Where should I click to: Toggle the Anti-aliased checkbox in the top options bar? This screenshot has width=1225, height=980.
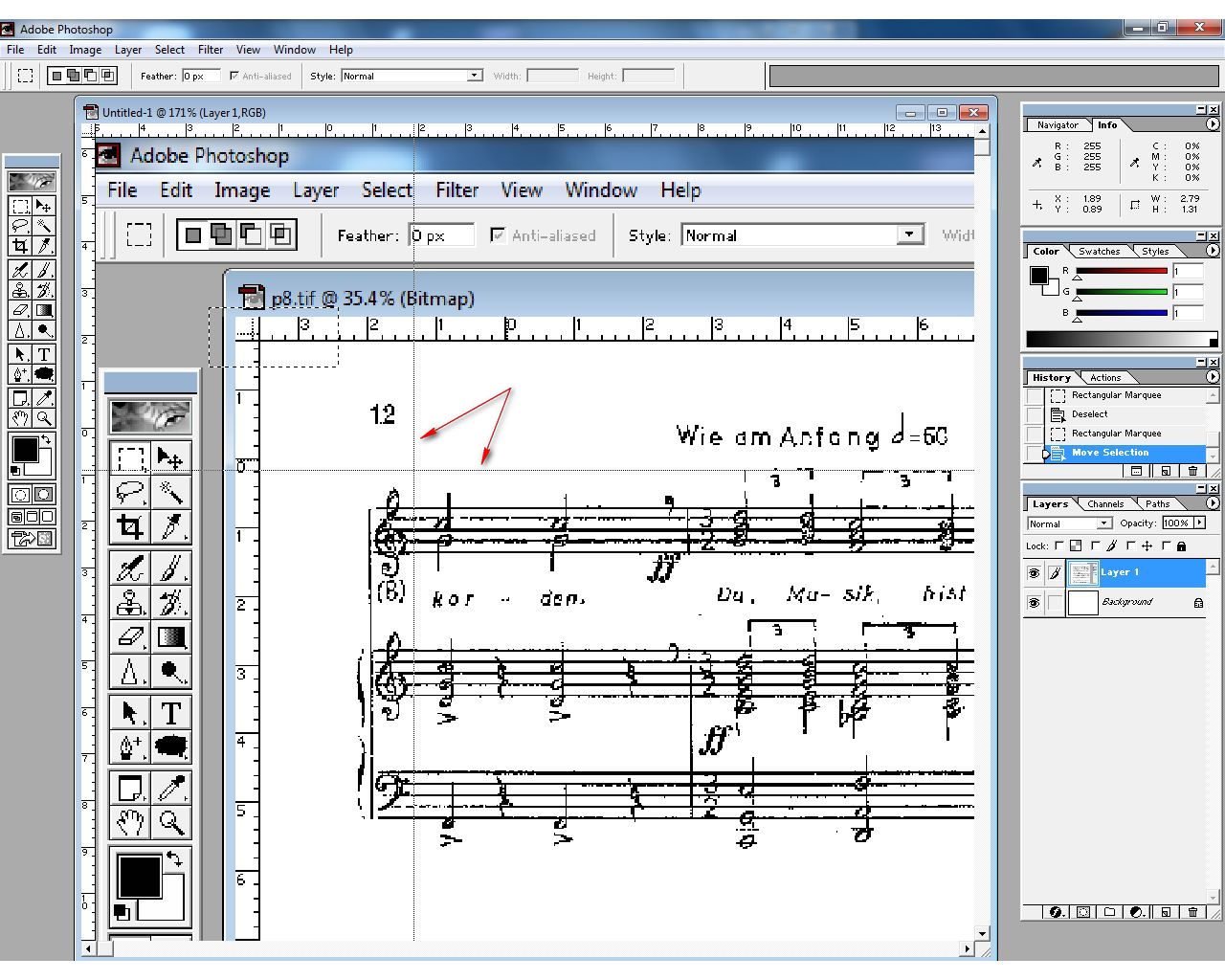tap(234, 76)
